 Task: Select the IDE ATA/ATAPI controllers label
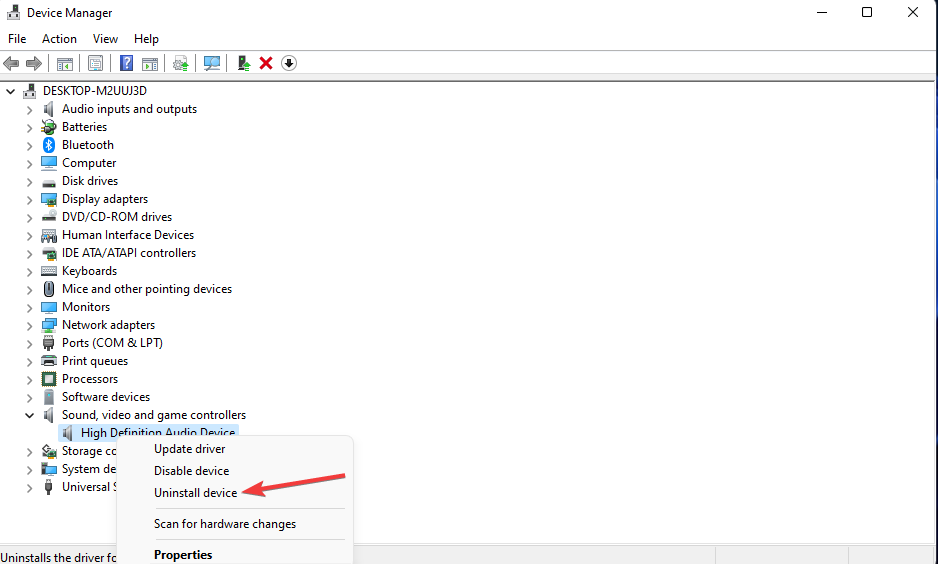tap(129, 253)
